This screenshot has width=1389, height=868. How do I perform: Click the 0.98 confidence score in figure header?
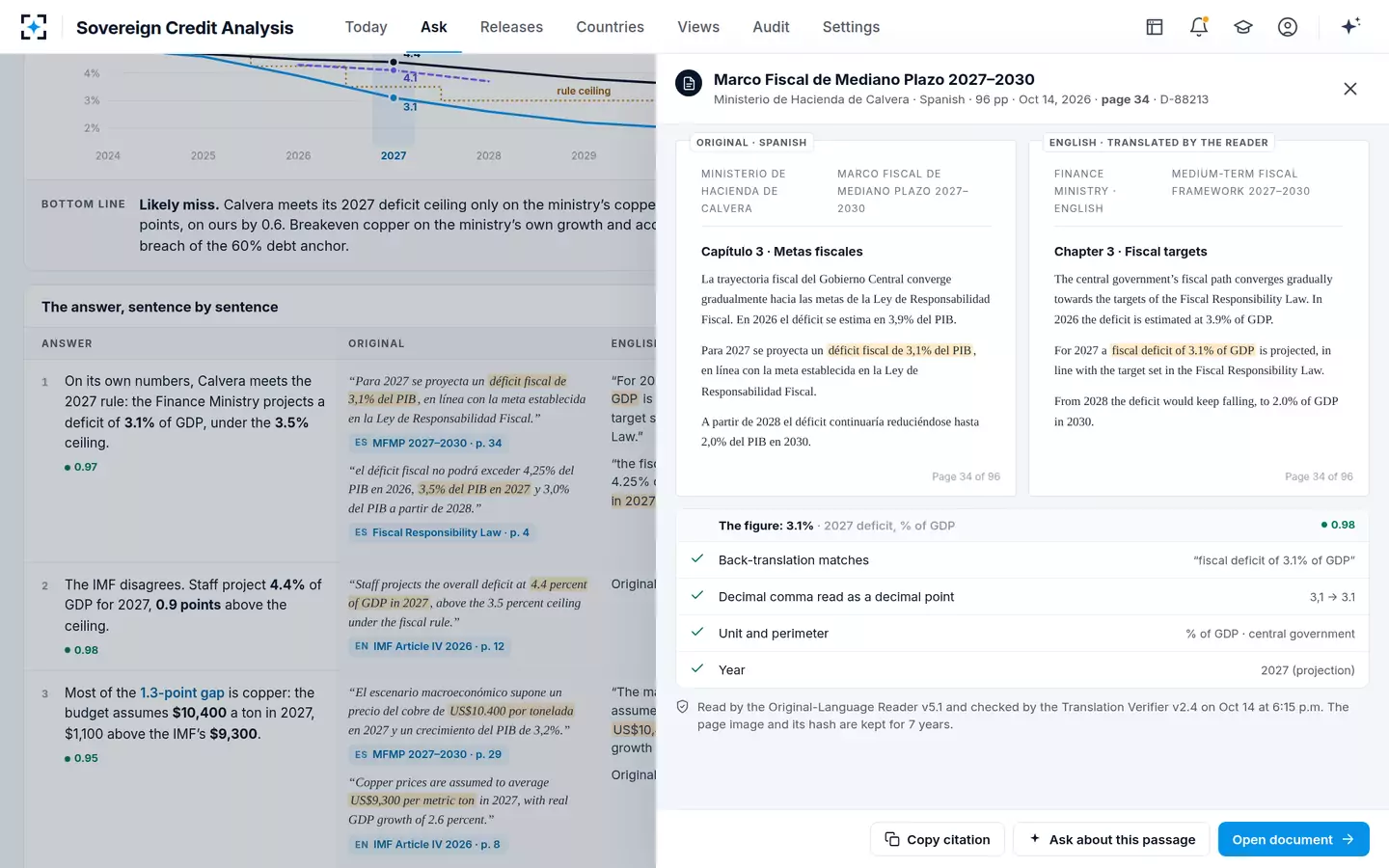1338,525
